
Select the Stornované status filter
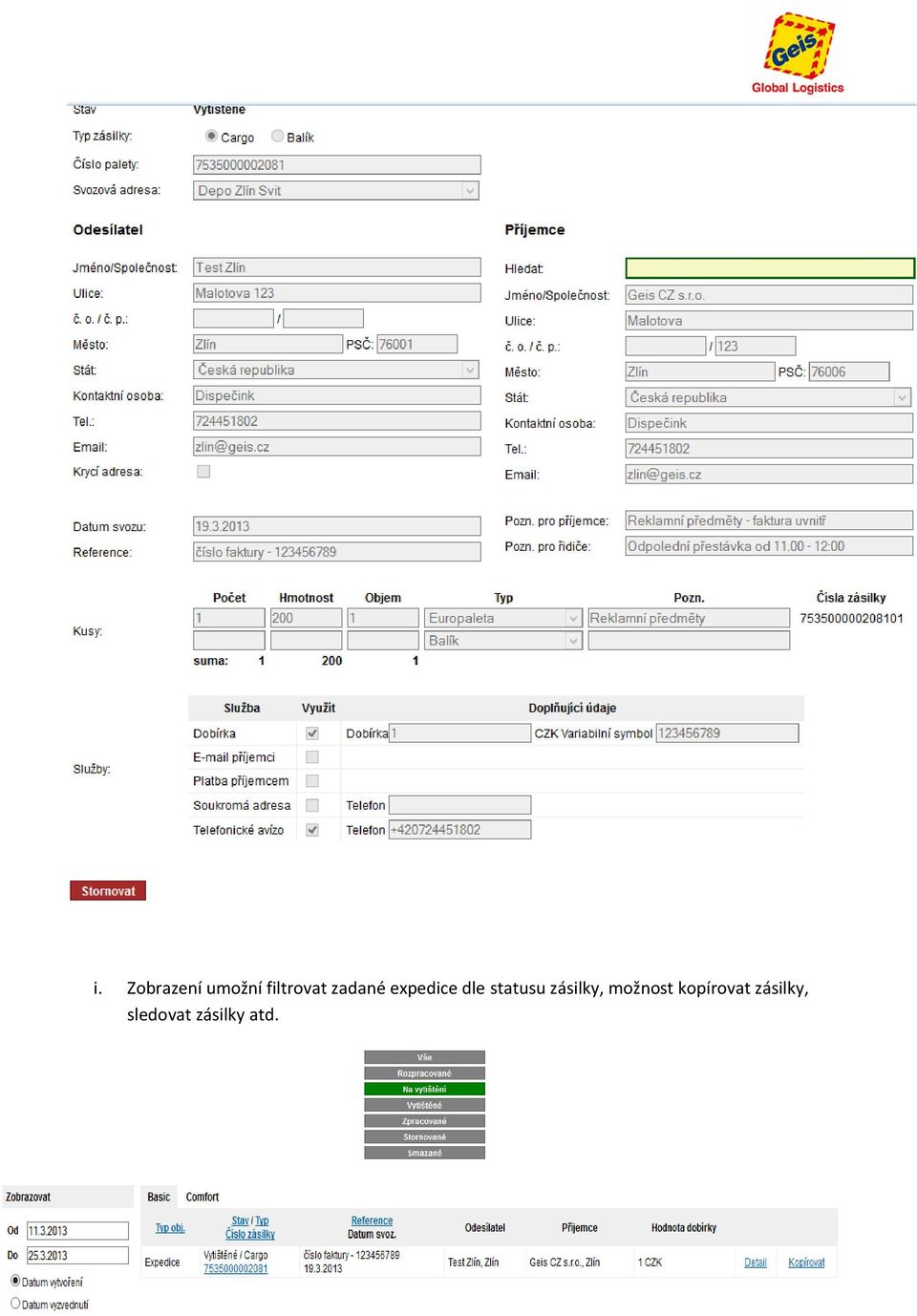(x=424, y=1137)
